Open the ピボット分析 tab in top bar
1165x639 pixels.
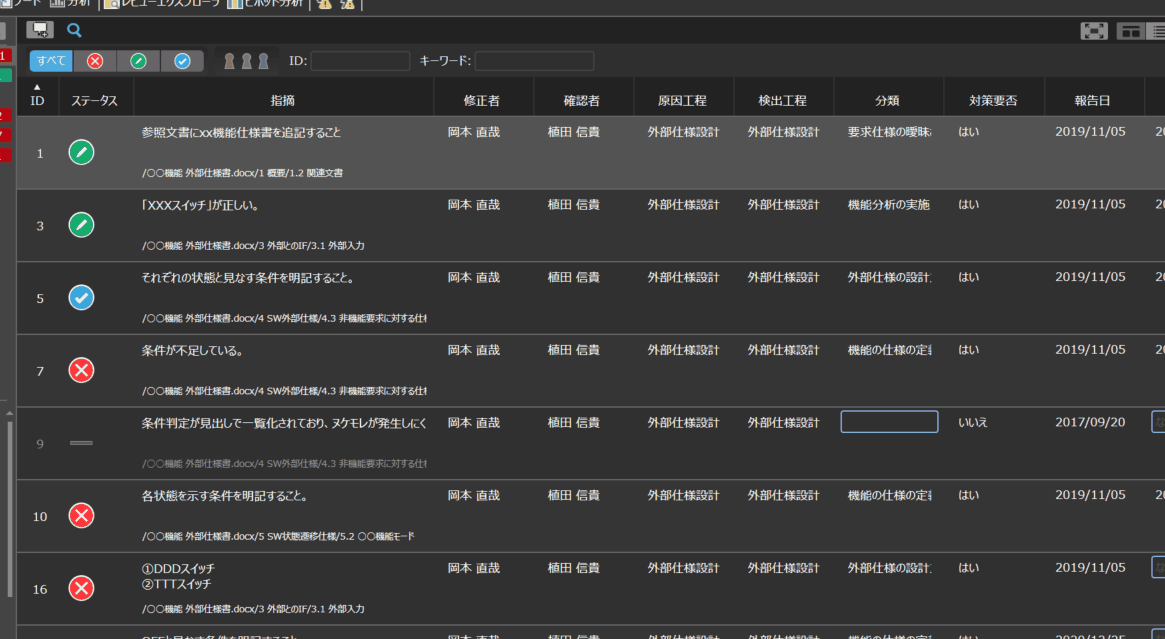tap(265, 4)
